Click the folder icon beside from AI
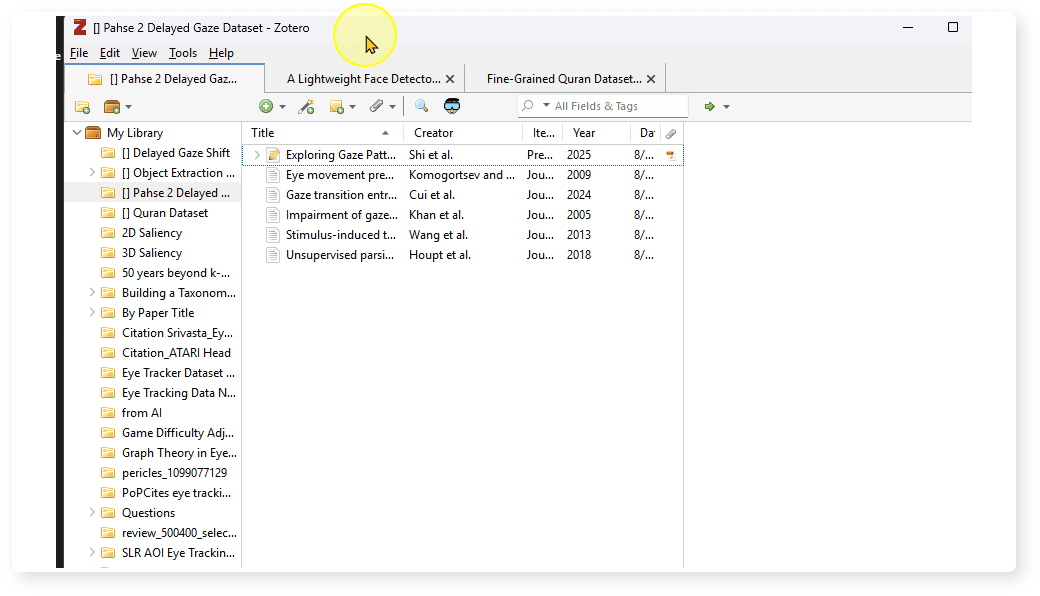Viewport: 1040px width, 596px height. pyautogui.click(x=107, y=413)
